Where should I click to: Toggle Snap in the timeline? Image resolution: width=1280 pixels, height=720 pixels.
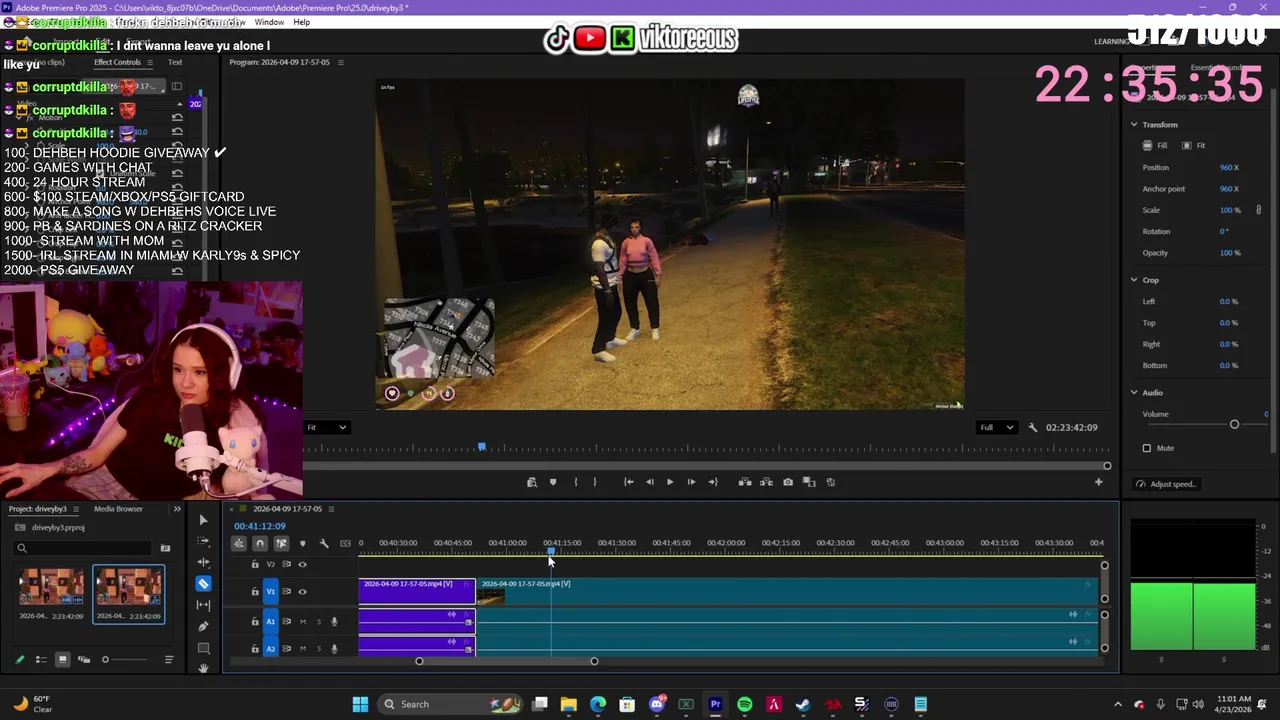coord(260,543)
